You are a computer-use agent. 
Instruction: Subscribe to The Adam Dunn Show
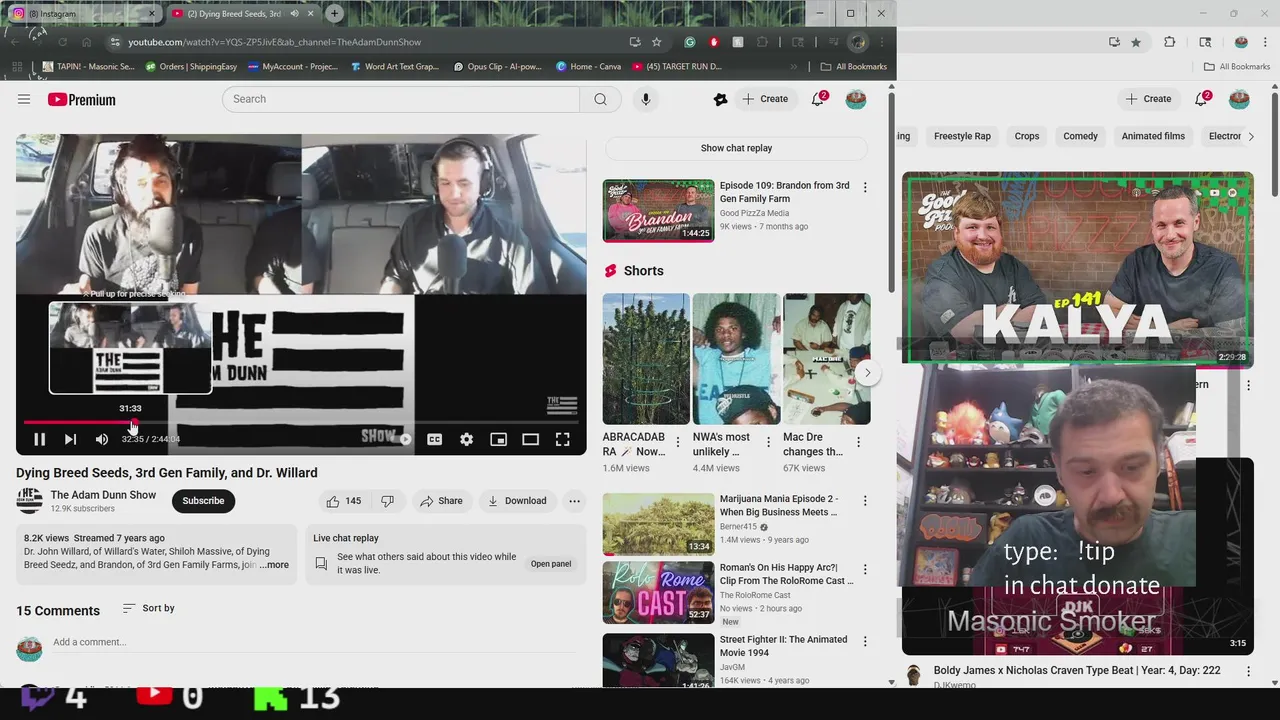tap(203, 501)
